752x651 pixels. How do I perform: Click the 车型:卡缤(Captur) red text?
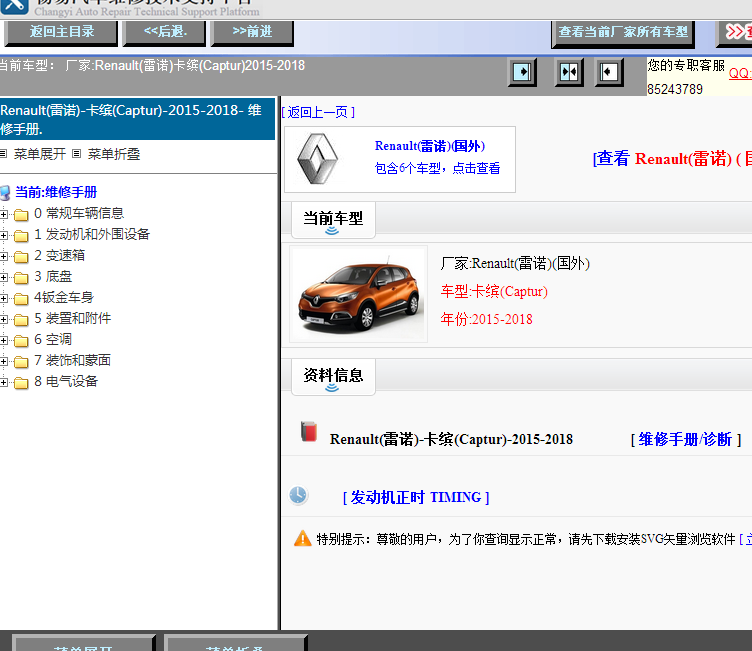(494, 291)
